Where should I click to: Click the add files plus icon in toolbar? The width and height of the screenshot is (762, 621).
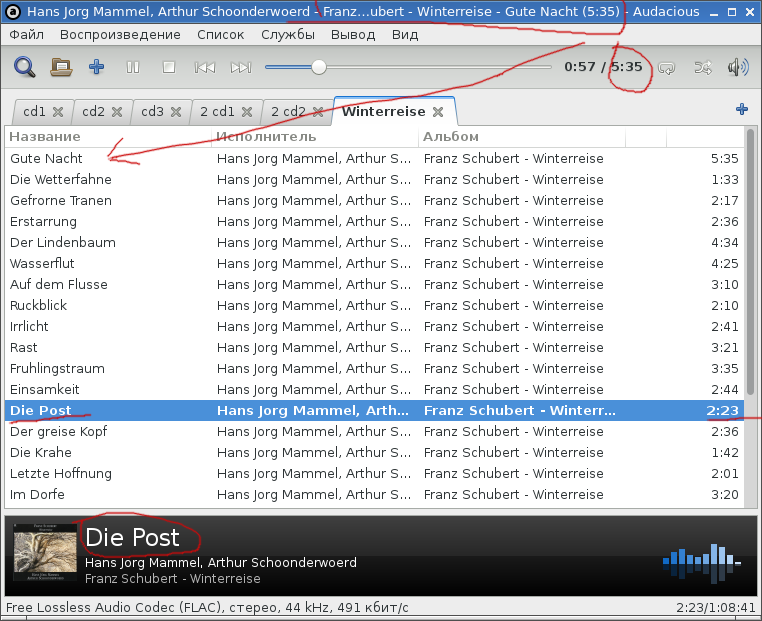click(97, 67)
